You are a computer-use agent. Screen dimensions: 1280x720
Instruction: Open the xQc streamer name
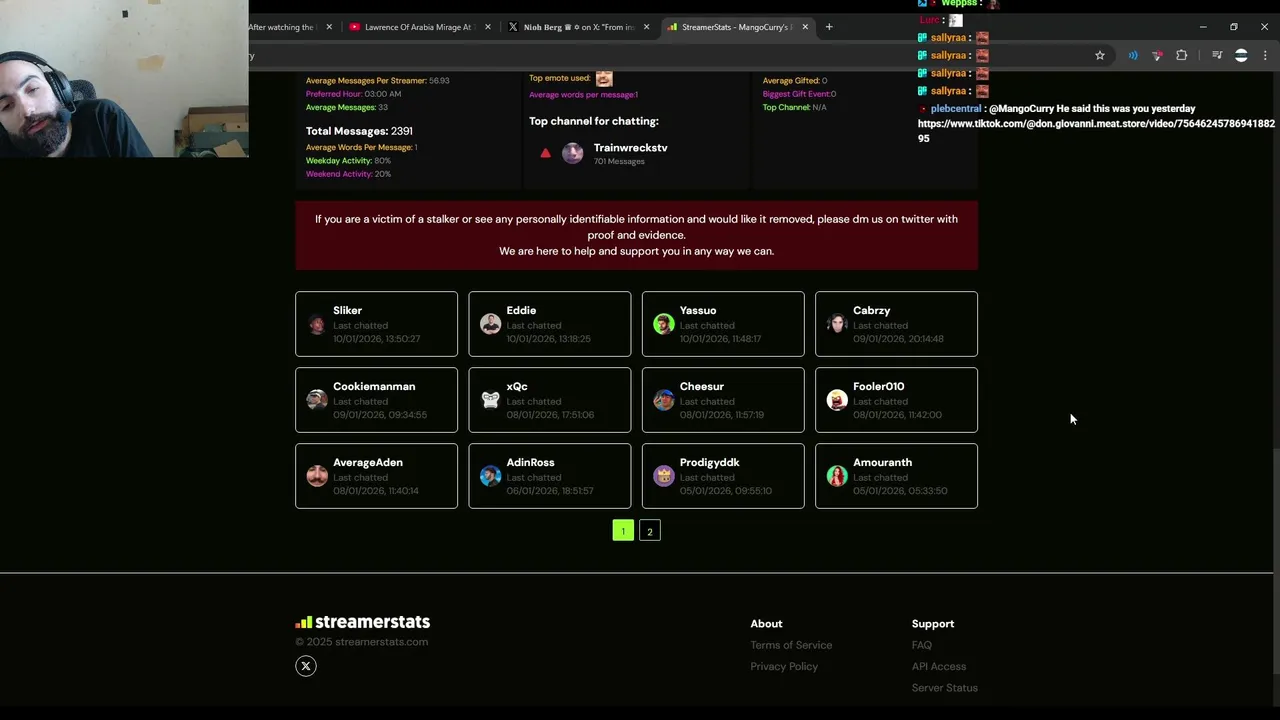(517, 386)
